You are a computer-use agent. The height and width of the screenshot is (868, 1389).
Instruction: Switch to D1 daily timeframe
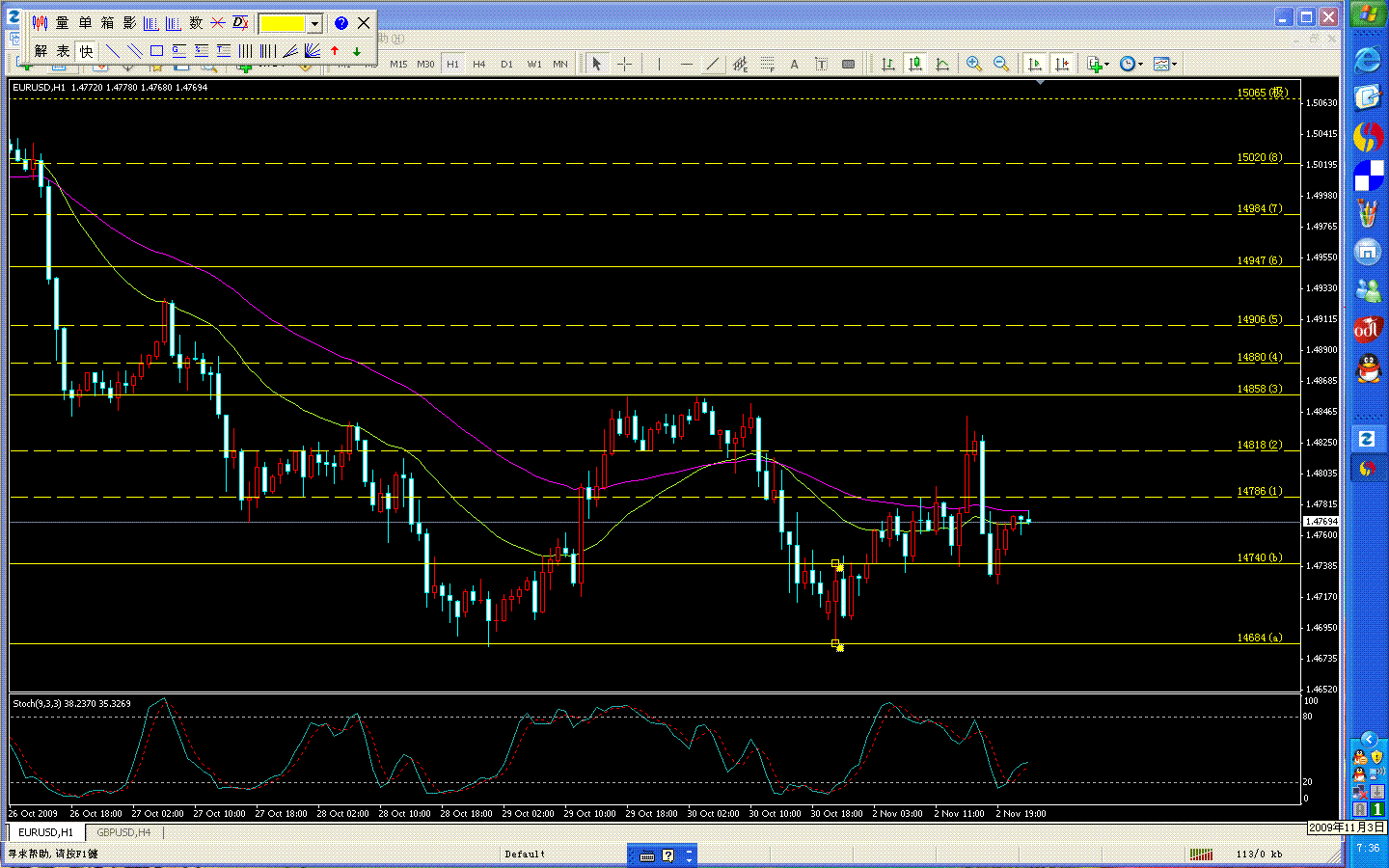pos(506,64)
